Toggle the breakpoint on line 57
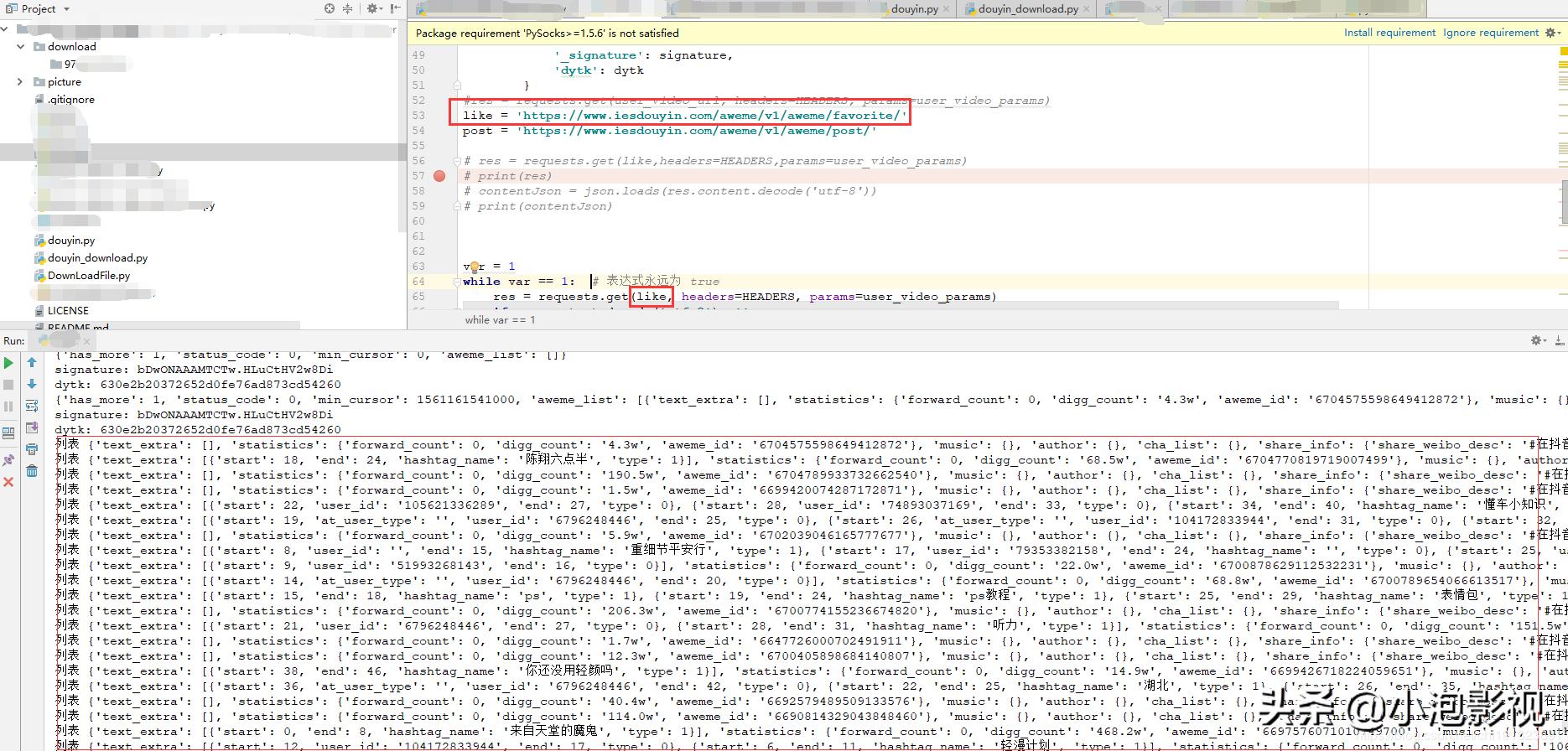 439,176
